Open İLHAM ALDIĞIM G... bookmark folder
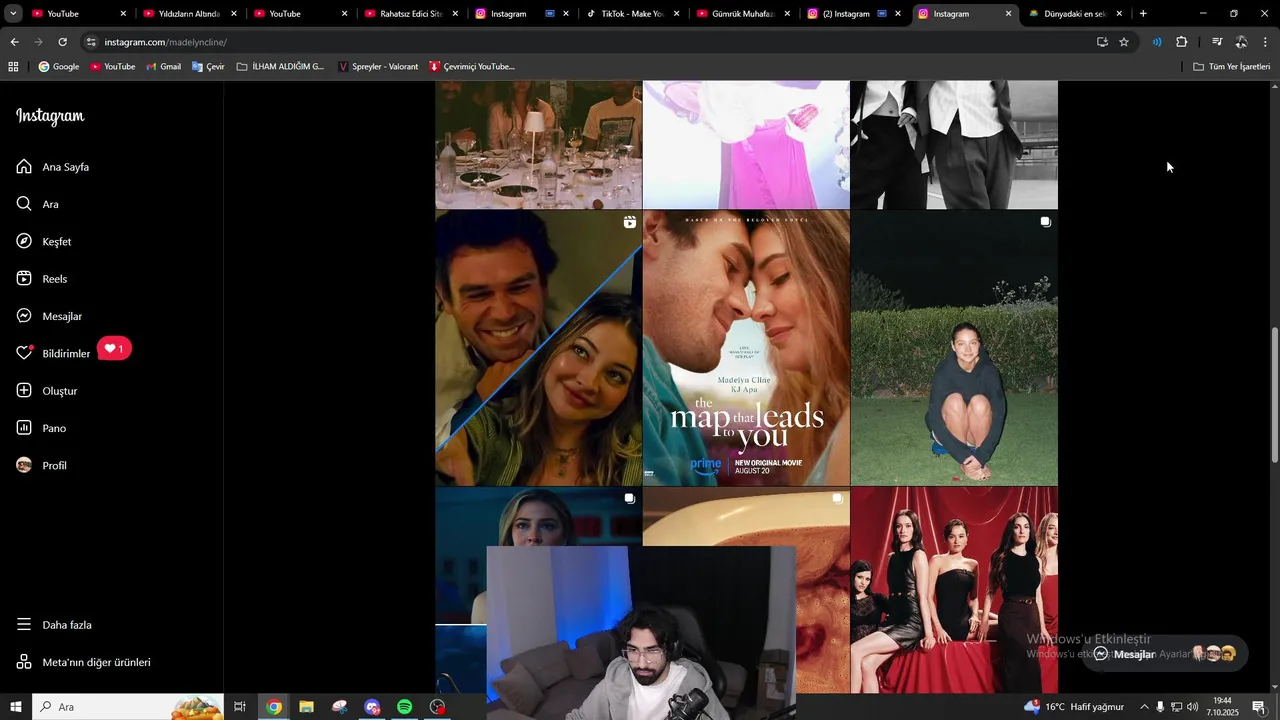Image resolution: width=1280 pixels, height=720 pixels. (280, 67)
